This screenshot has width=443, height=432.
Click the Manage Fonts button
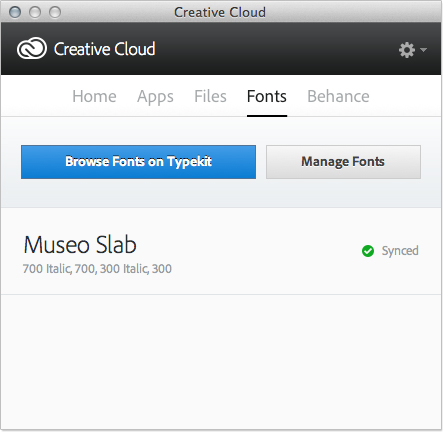(343, 162)
